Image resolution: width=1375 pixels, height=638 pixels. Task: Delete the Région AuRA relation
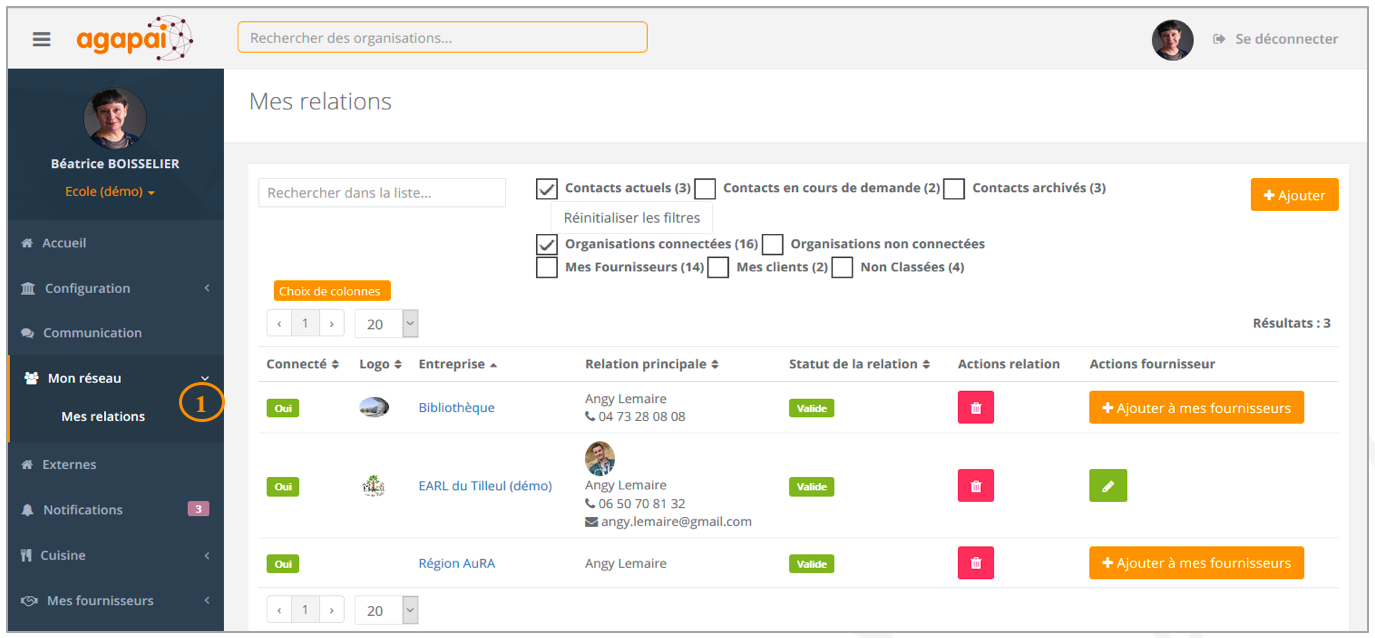click(x=976, y=563)
